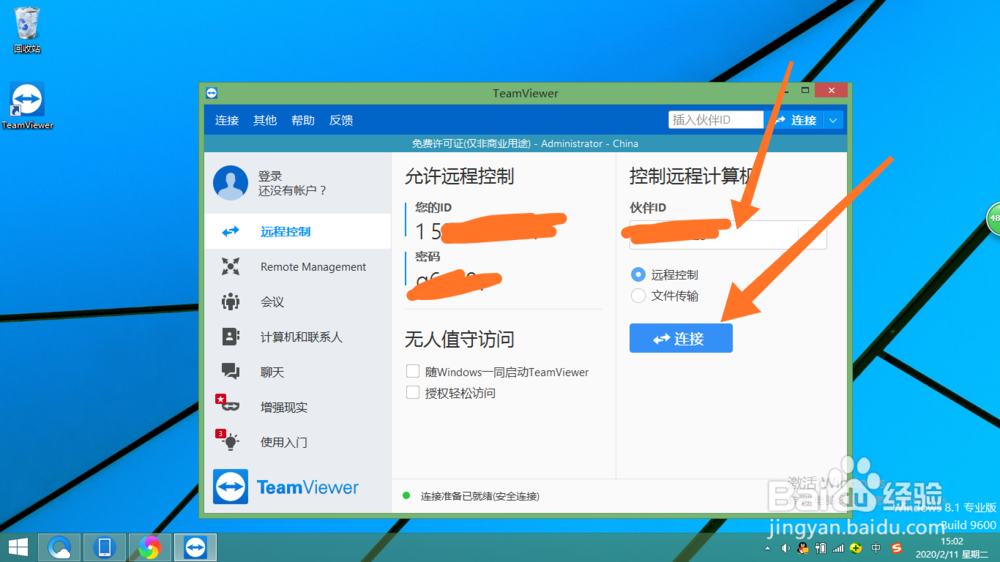Click the remote control arrows icon

(x=230, y=232)
